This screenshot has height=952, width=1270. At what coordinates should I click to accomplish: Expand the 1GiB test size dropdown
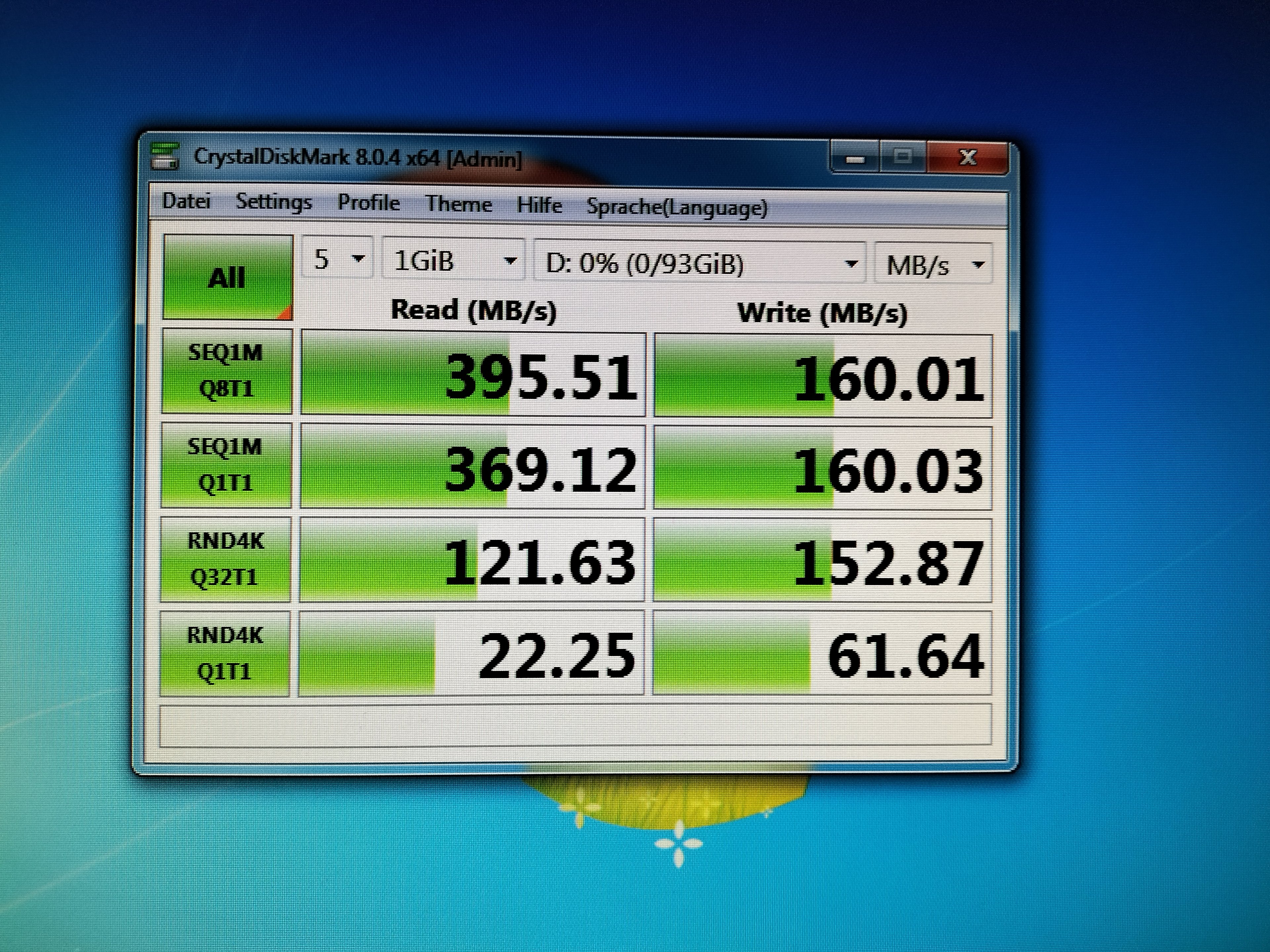coord(453,262)
